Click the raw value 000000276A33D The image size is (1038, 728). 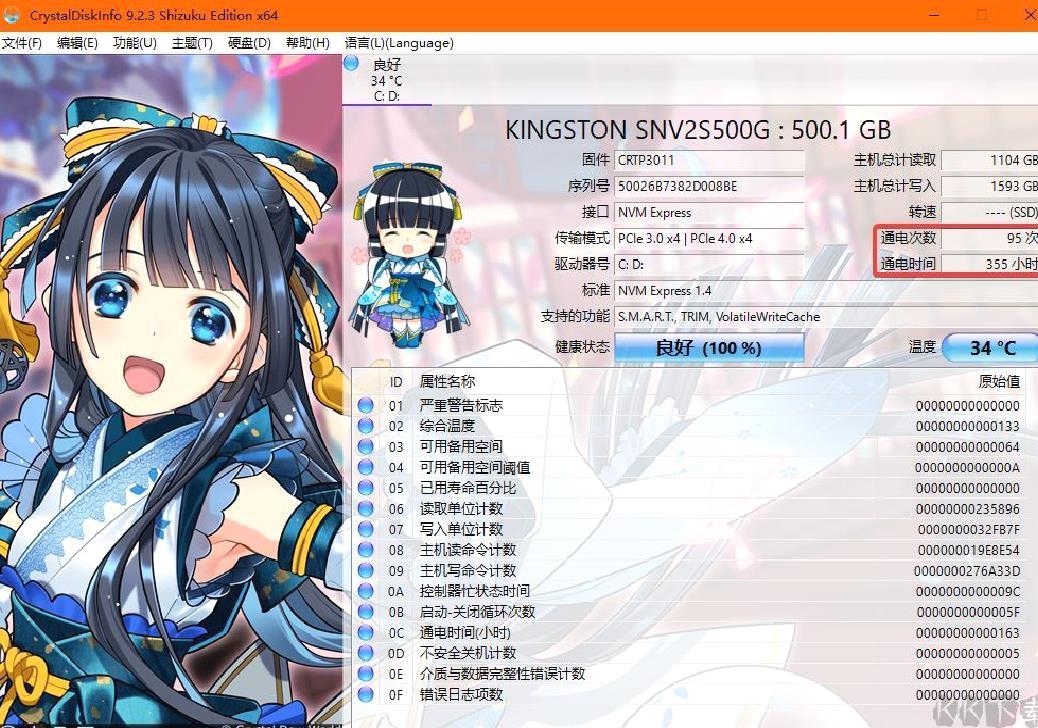967,570
